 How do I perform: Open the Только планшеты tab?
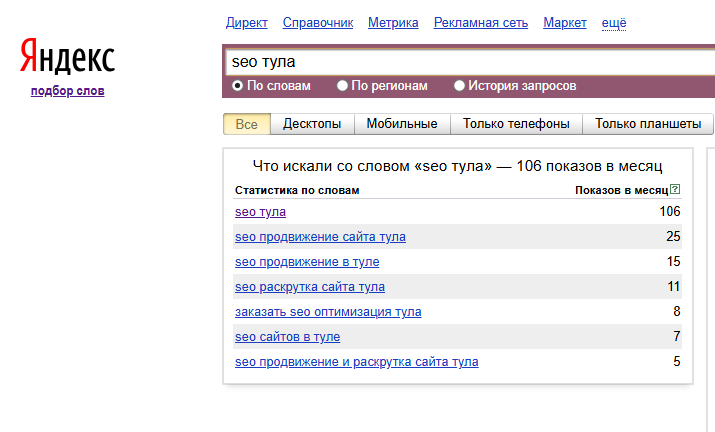click(x=648, y=124)
